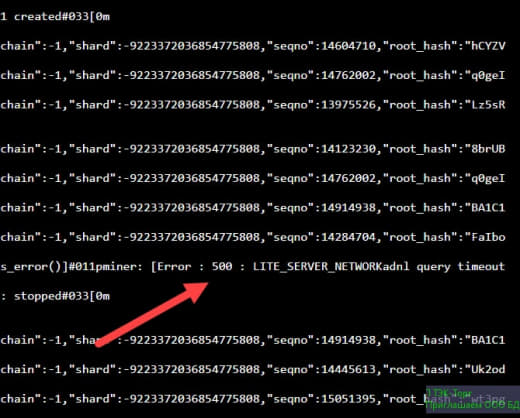Click the seqno value 14284704
The height and width of the screenshot is (418, 520).
pos(349,237)
